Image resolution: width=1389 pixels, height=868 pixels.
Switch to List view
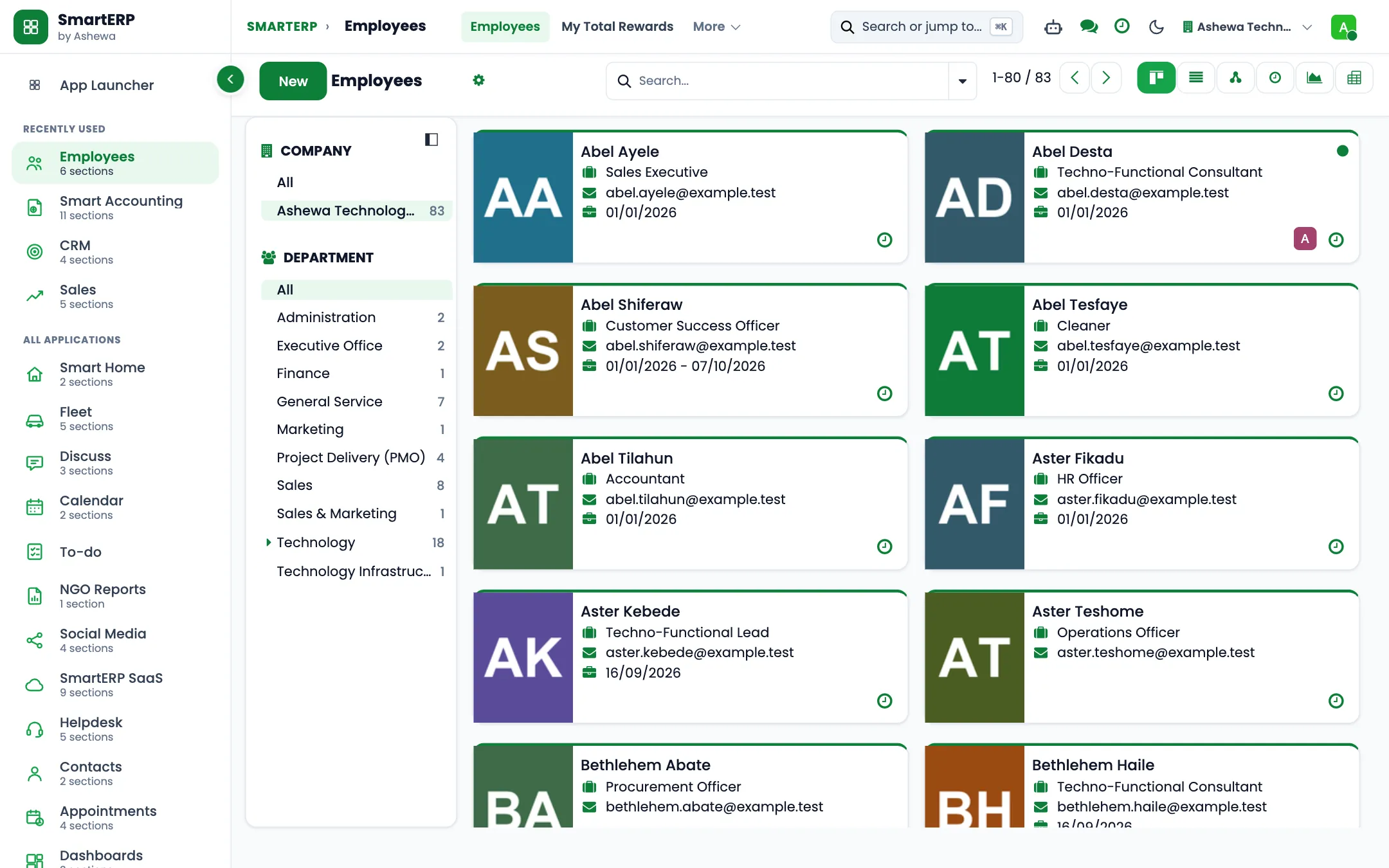[1196, 78]
